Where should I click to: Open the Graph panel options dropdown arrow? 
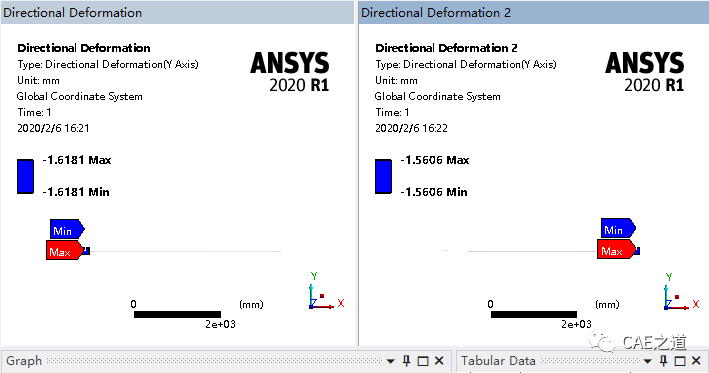(x=391, y=361)
